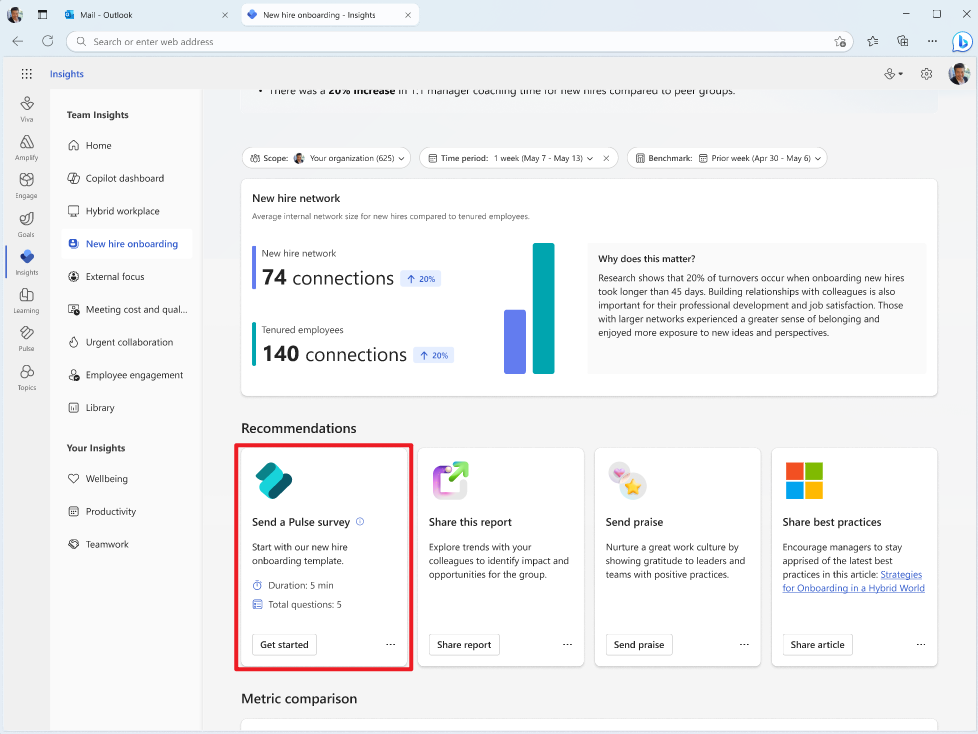The image size is (978, 734).
Task: Click the Send praise button
Action: coord(639,644)
